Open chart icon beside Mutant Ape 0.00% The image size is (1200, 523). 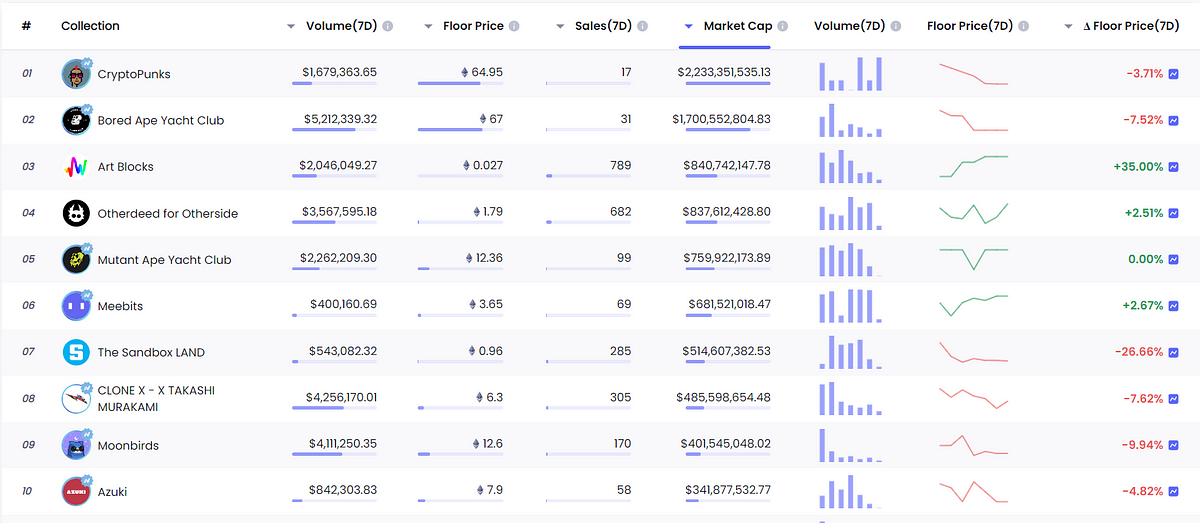(x=1173, y=259)
